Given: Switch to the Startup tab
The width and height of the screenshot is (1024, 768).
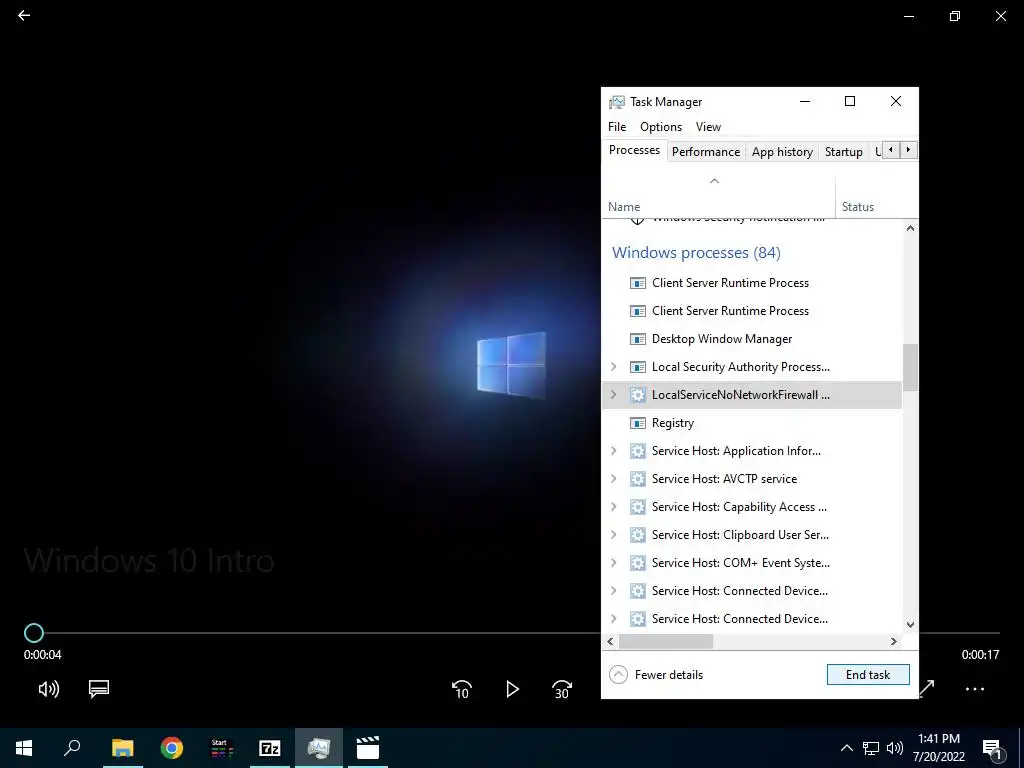Looking at the screenshot, I should click(x=843, y=152).
